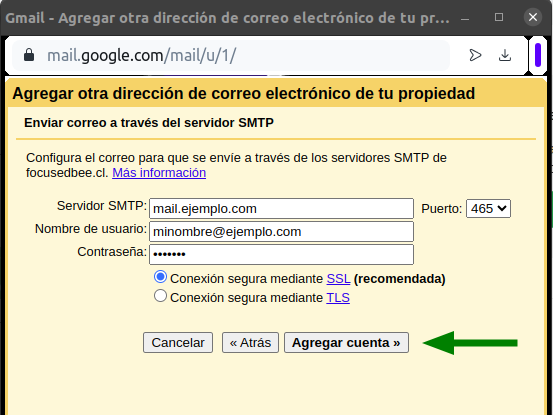Focus the Servidor SMTP input field
553x415 pixels.
(x=281, y=208)
